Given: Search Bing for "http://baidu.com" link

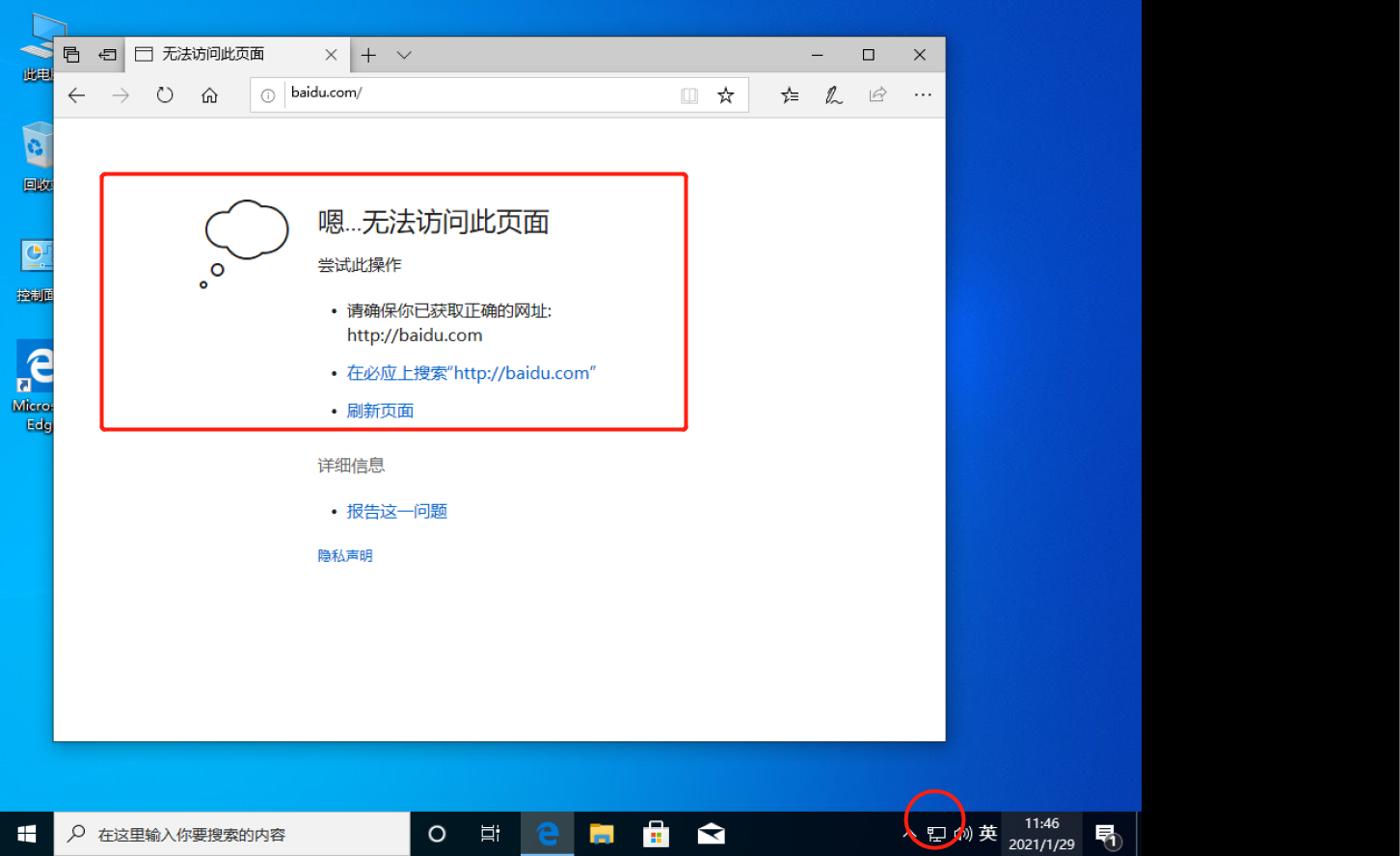Looking at the screenshot, I should [471, 373].
